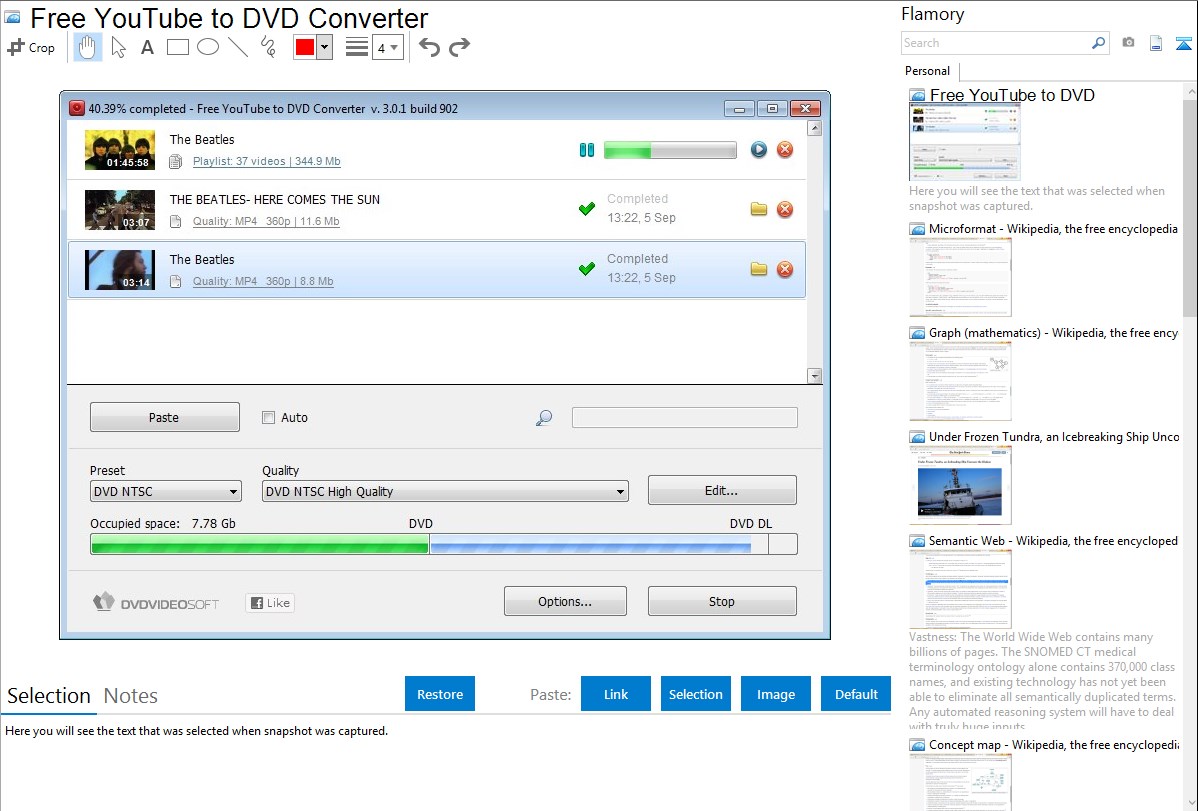Click the blue upload icon in Flamory

point(1183,43)
